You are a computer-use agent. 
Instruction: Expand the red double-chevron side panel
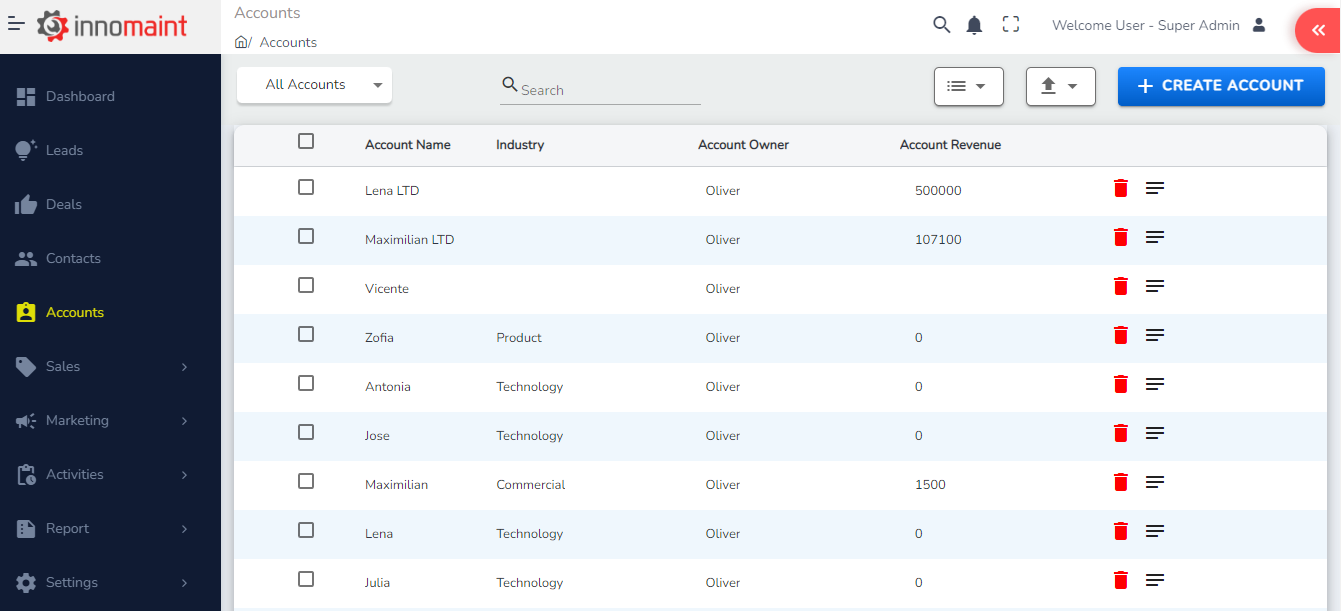(x=1317, y=30)
